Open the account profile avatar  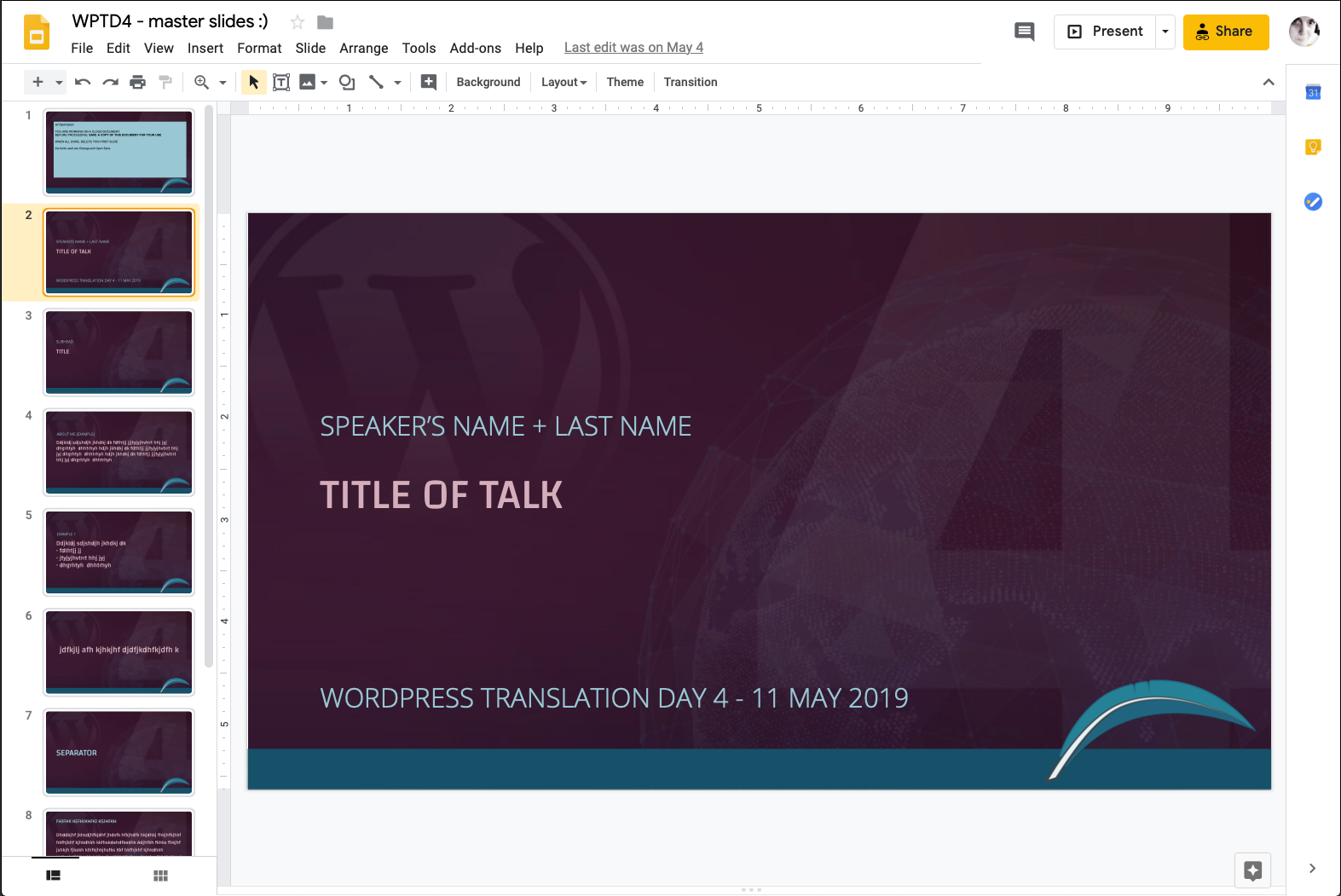(1304, 32)
